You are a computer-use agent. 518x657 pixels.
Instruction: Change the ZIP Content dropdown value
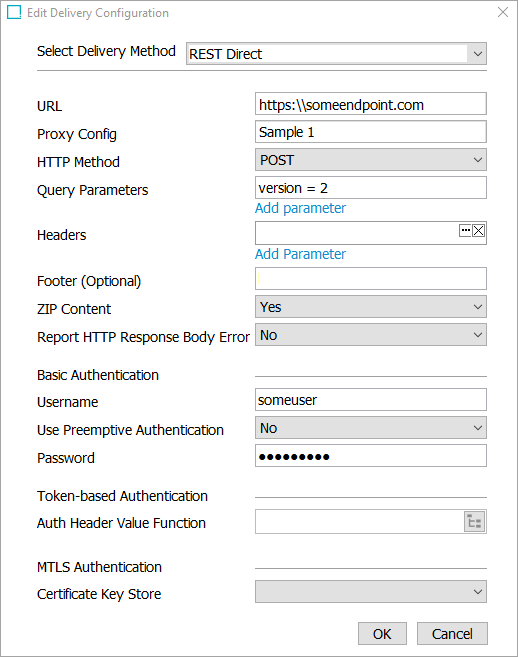370,307
